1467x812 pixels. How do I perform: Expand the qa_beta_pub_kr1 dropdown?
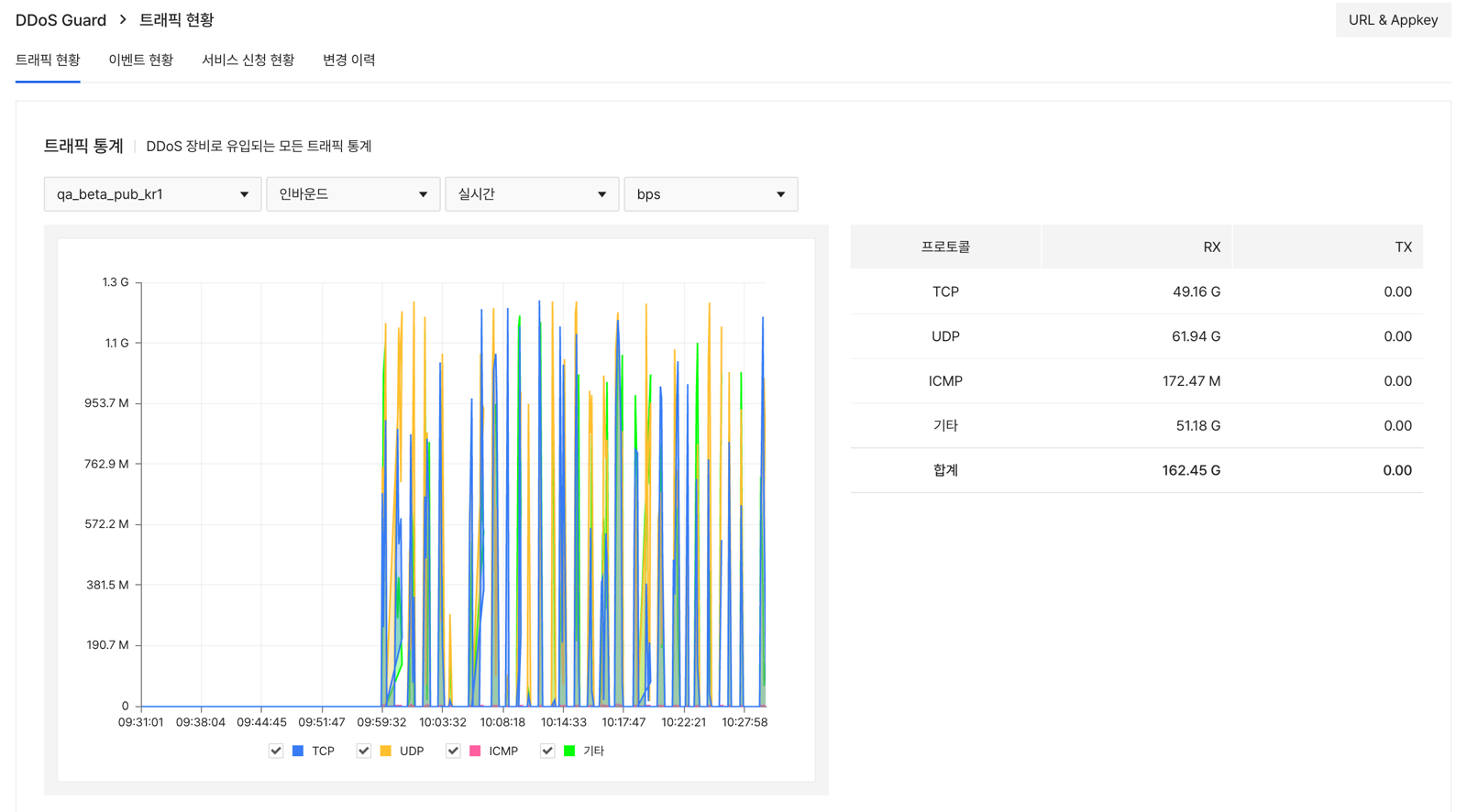pos(152,194)
